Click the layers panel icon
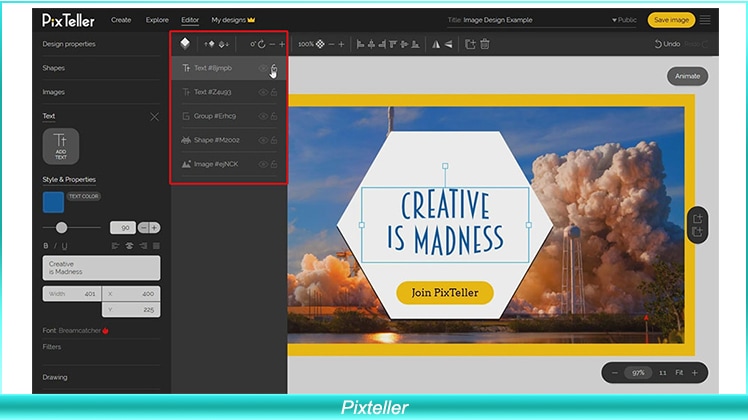The image size is (748, 420). point(184,44)
